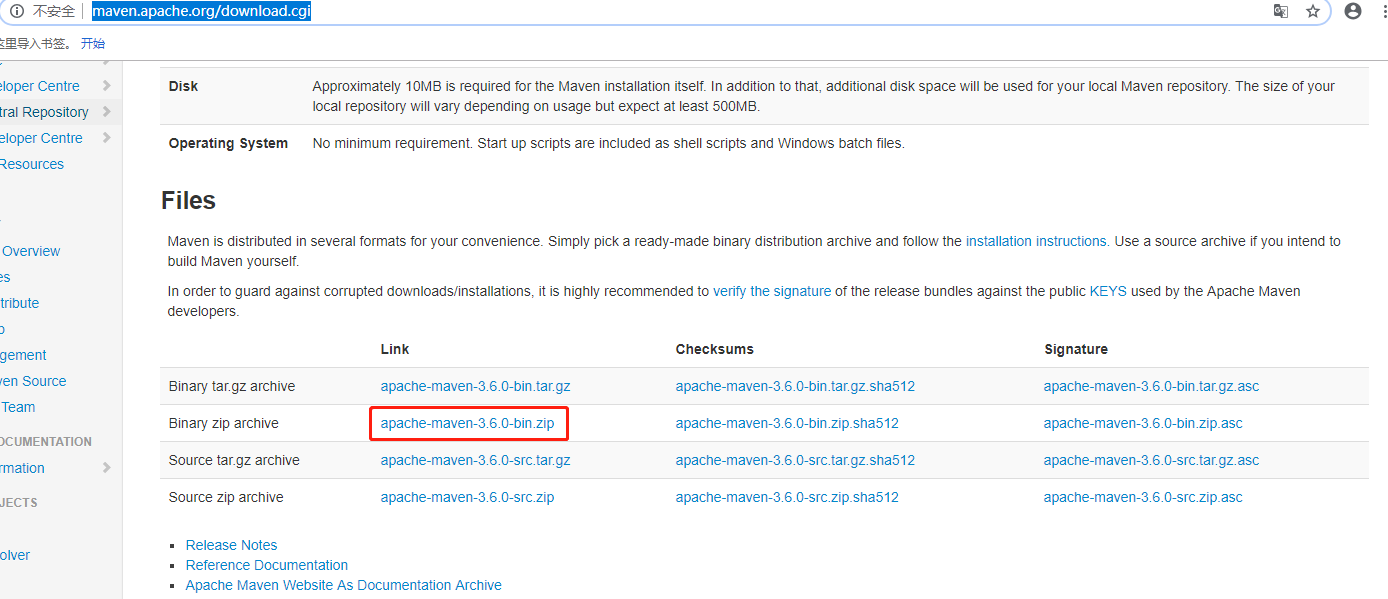This screenshot has height=599, width=1388.
Task: Open apache-maven-3.6.0-bin.tar.gz.sha512 checksum
Action: [795, 386]
